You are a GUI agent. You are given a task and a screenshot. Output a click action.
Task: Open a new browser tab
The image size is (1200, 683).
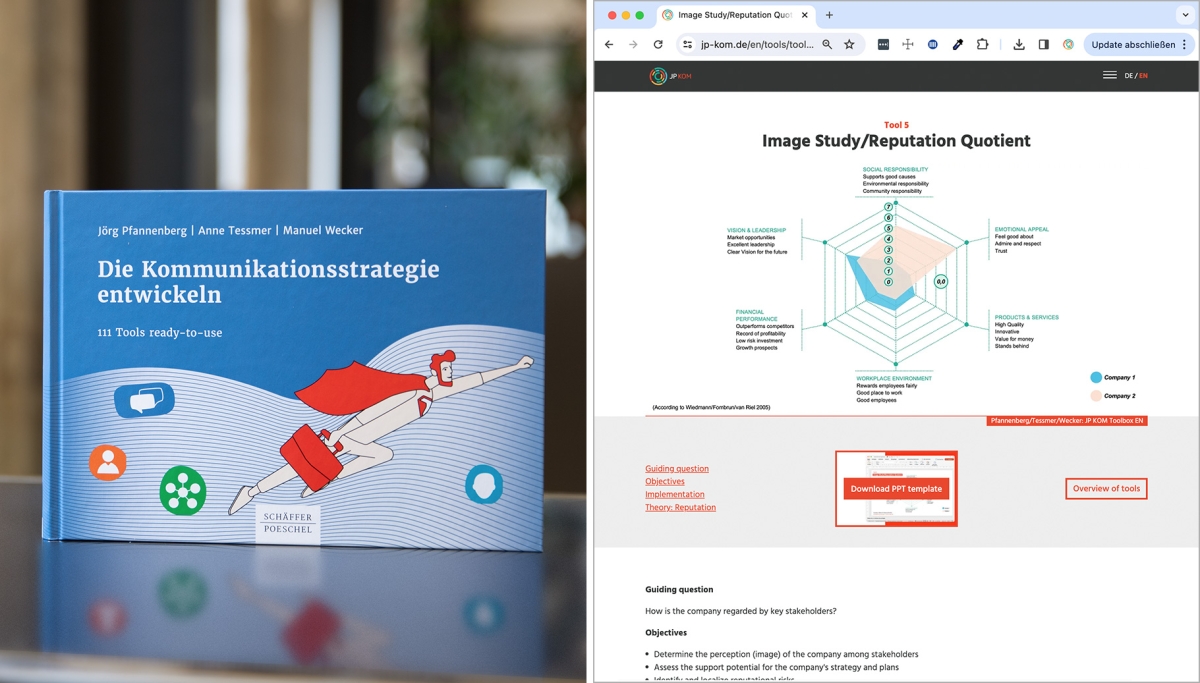(829, 15)
